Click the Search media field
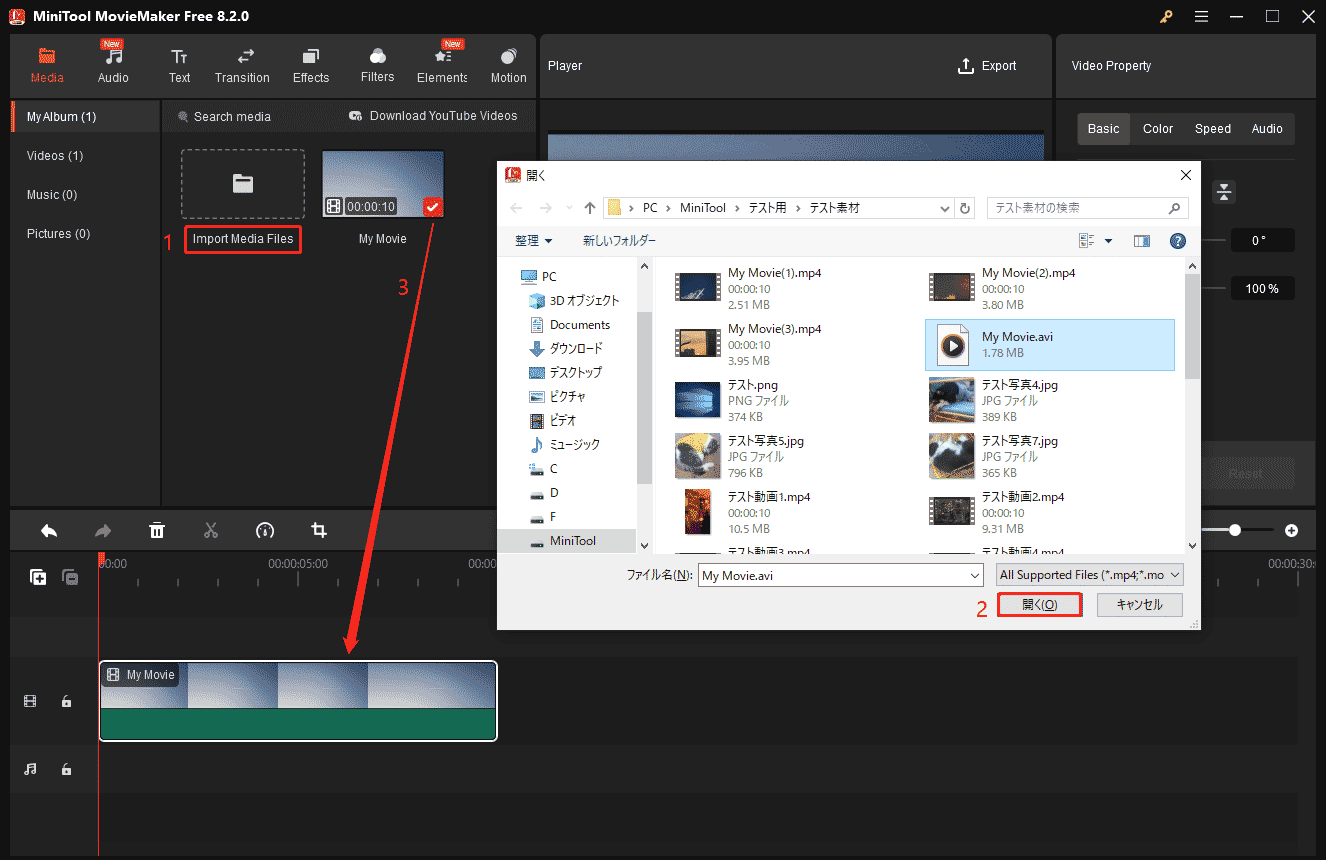The image size is (1326, 860). [x=231, y=117]
